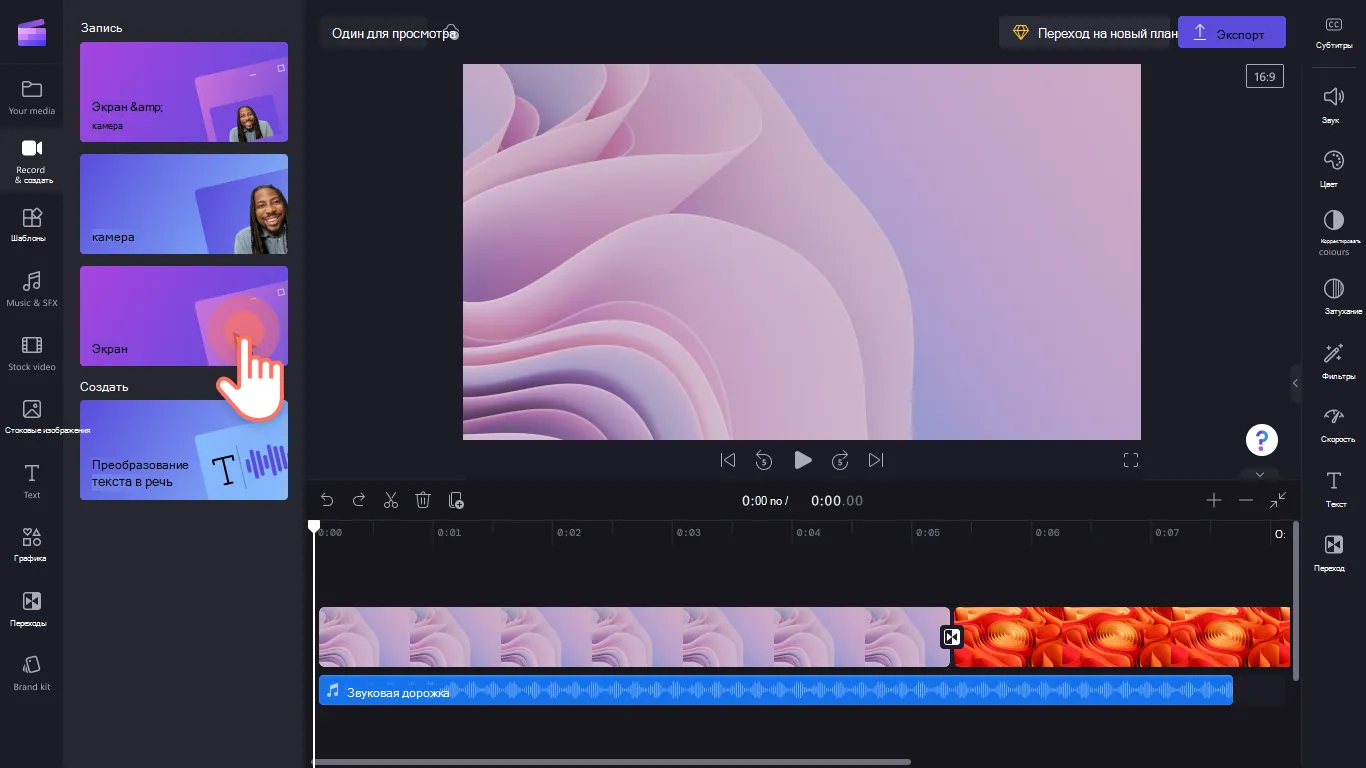Fit the timeline to screen
Screen dimensions: 1366x768
(1278, 500)
